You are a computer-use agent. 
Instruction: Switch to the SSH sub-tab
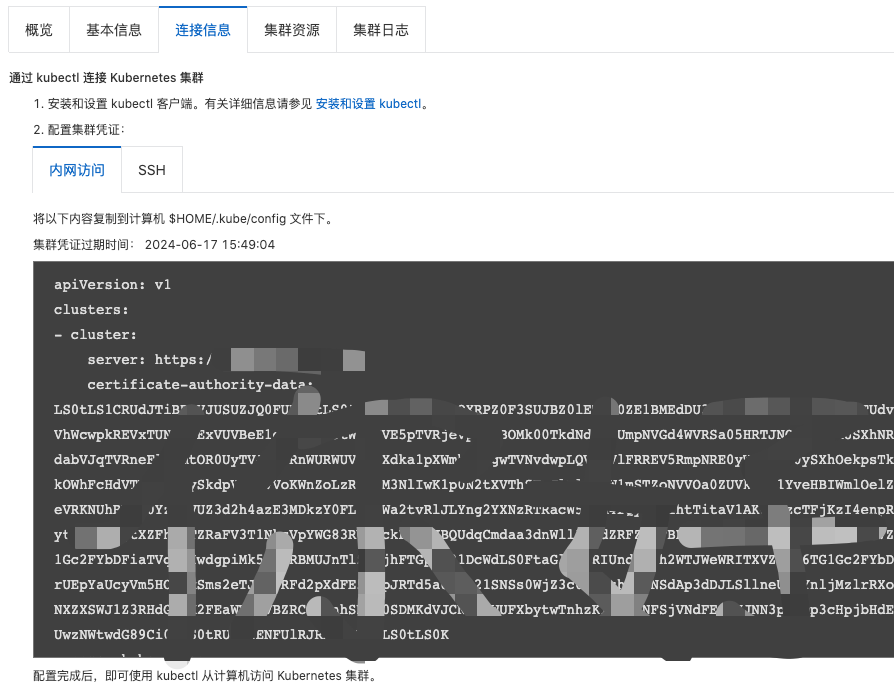(x=152, y=170)
